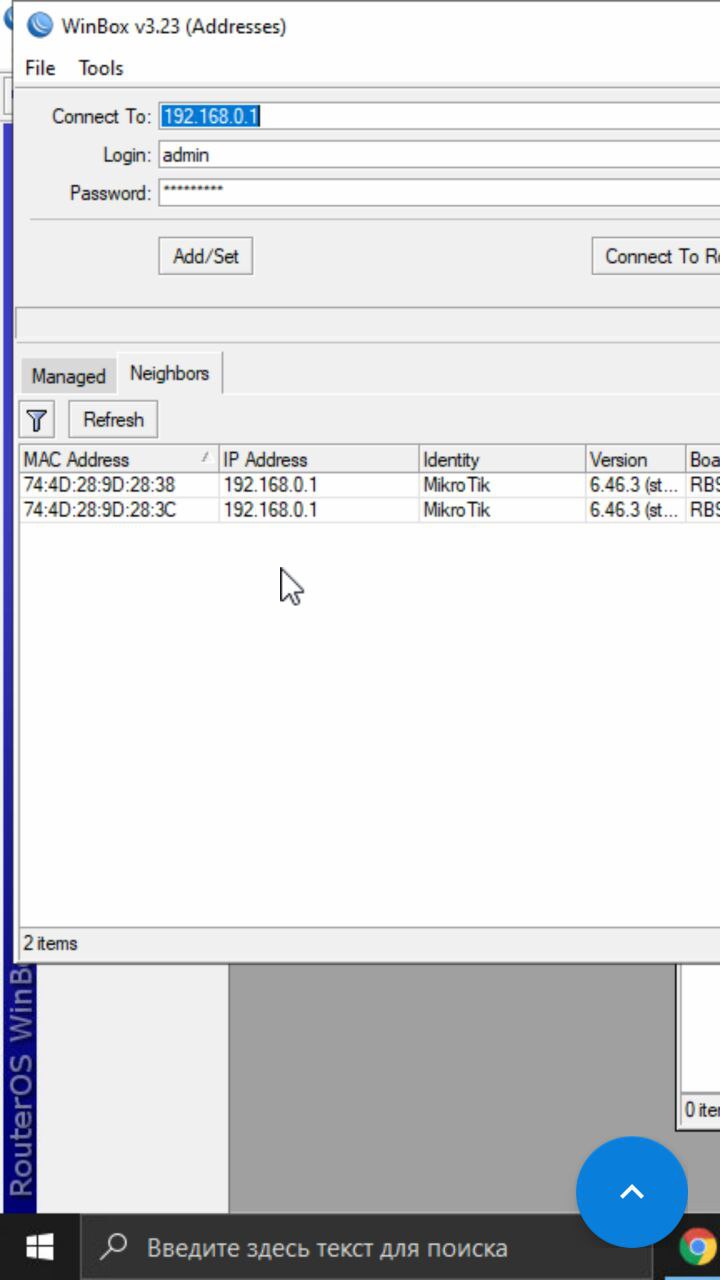Click the Windows Start button
The image size is (720, 1280).
point(40,1248)
